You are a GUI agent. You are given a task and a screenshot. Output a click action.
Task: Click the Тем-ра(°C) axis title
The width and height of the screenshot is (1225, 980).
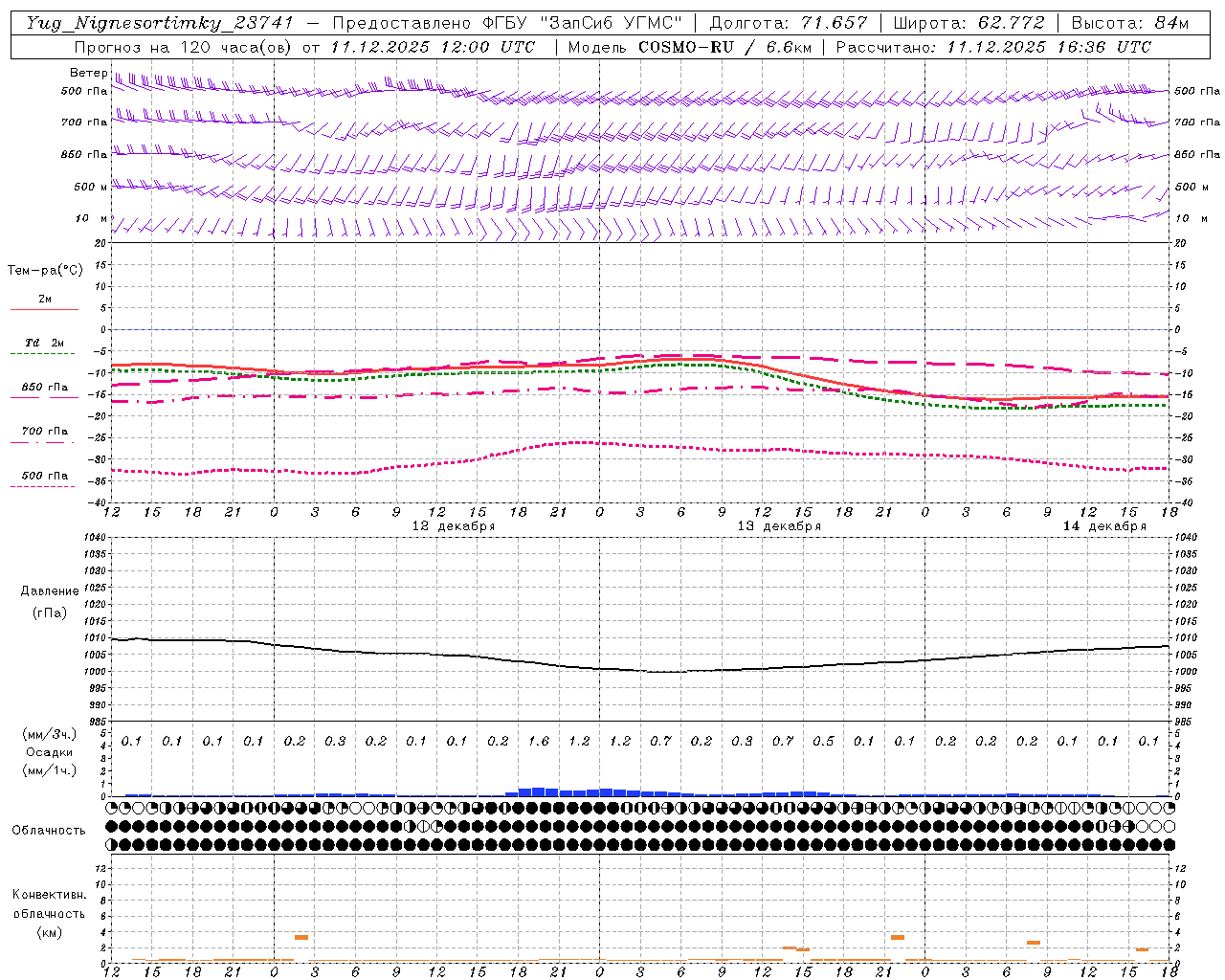click(45, 271)
